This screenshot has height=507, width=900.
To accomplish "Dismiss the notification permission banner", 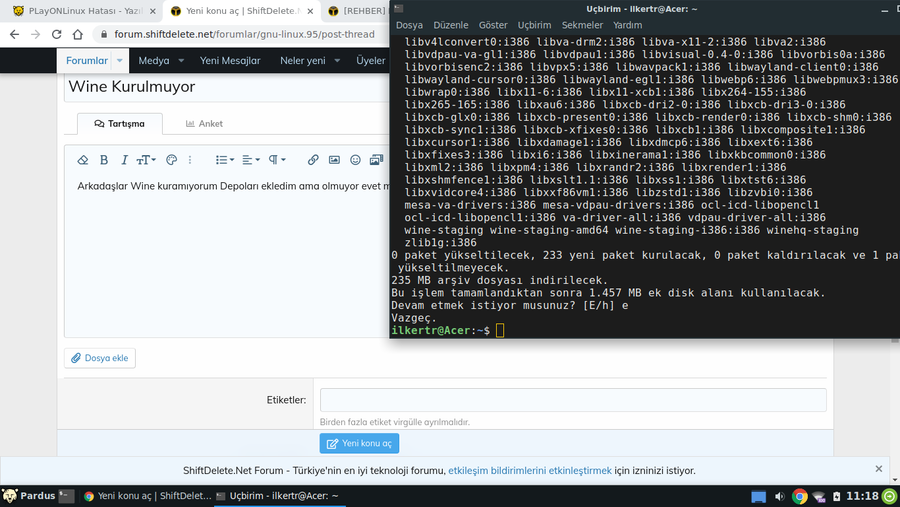I will click(x=878, y=469).
